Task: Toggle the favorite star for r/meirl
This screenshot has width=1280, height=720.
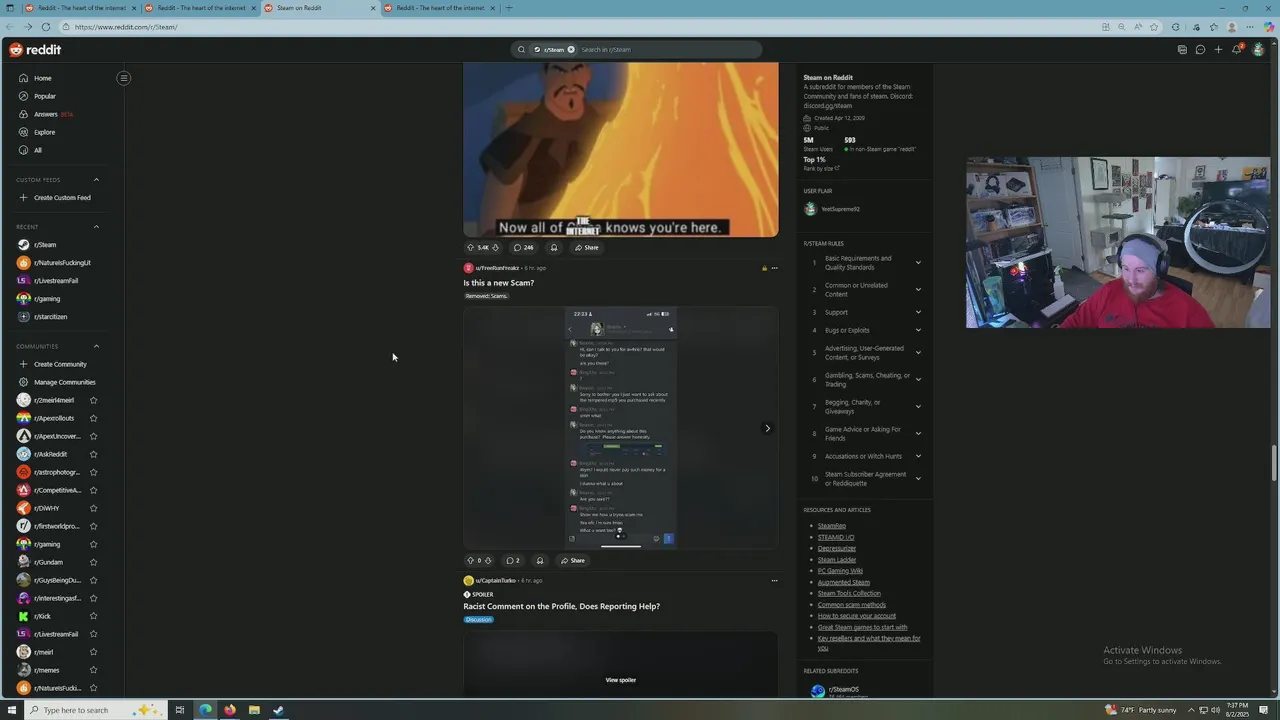Action: coord(93,652)
